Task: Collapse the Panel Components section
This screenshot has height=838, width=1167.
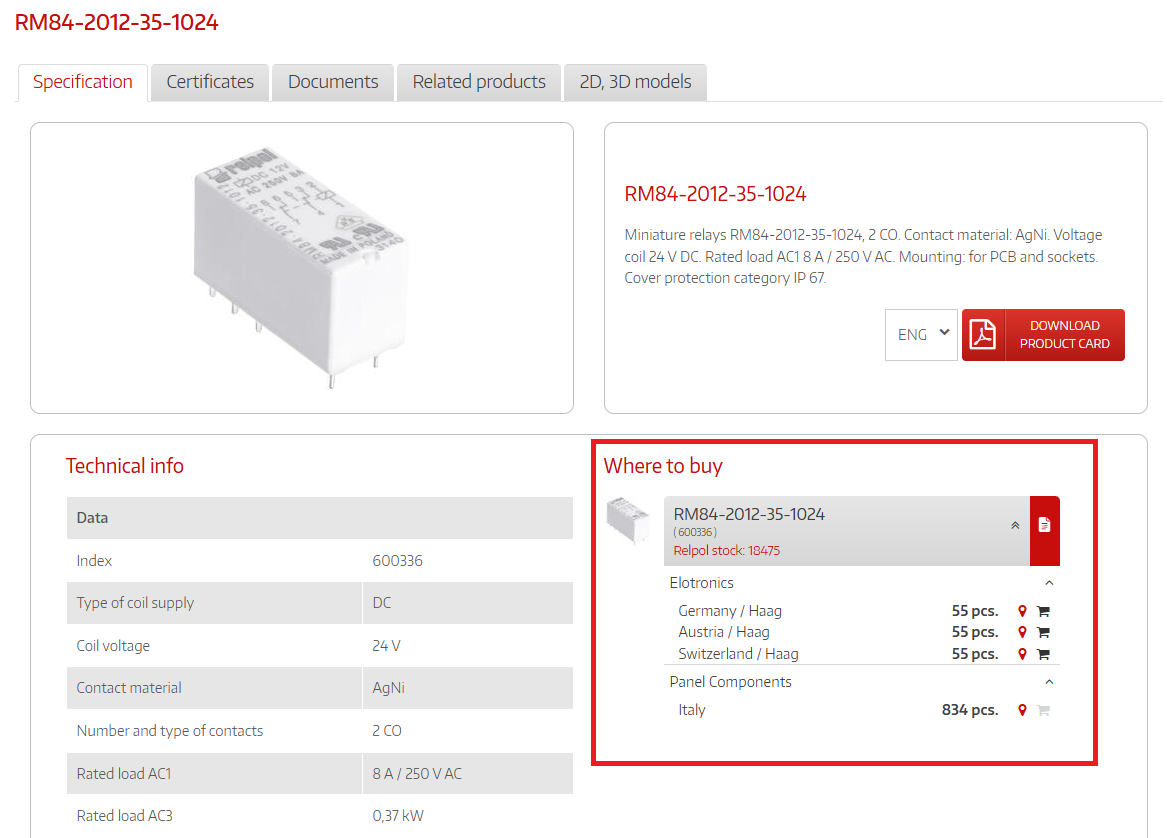Action: pyautogui.click(x=1049, y=682)
